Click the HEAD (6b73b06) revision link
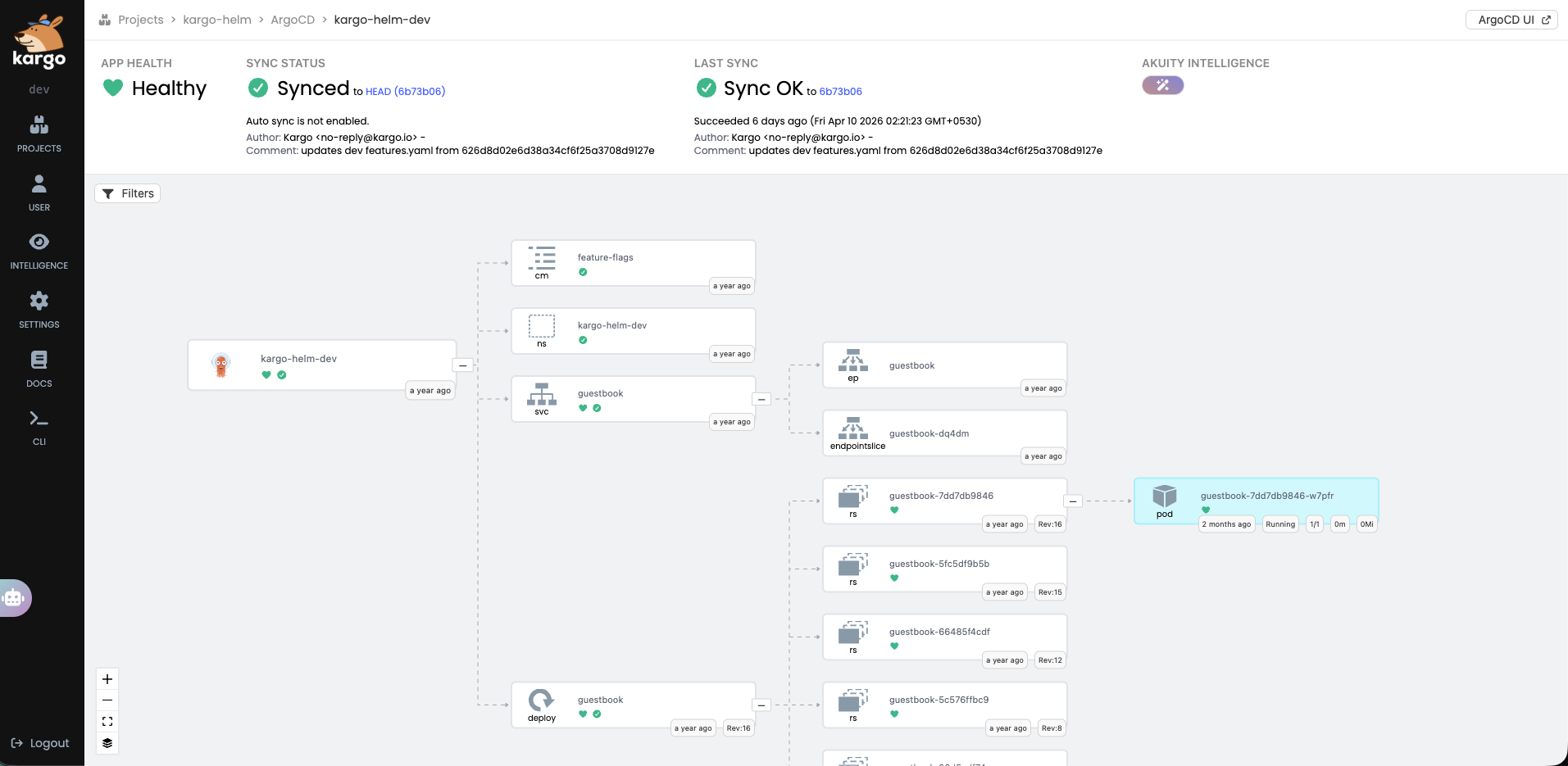The width and height of the screenshot is (1568, 766). [405, 91]
